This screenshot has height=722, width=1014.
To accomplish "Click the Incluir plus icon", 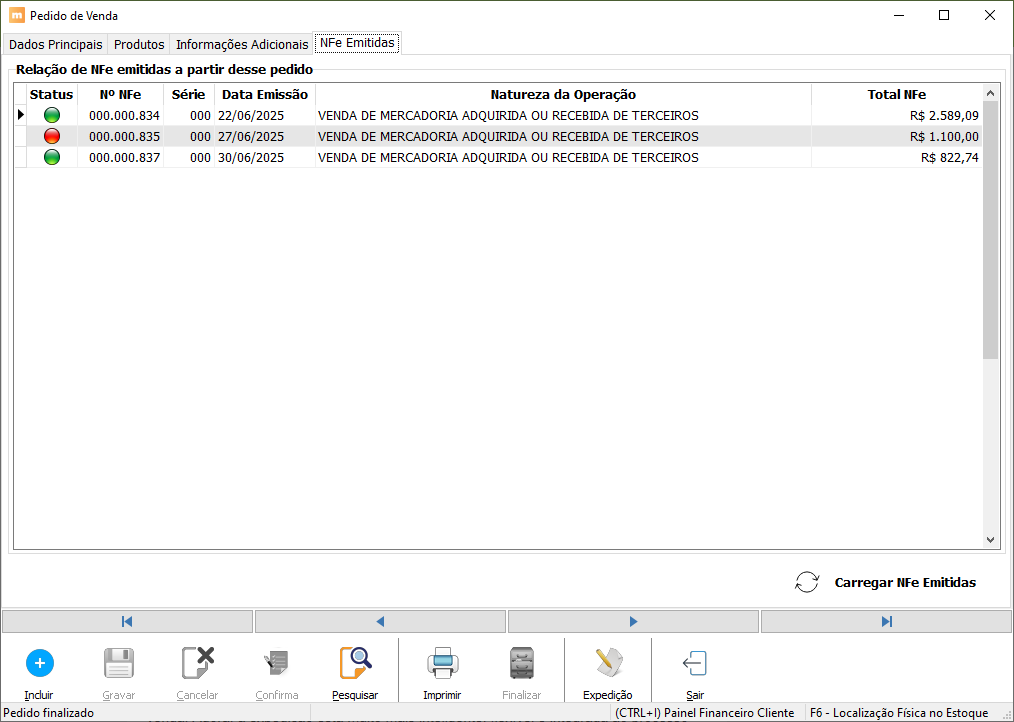I will click(x=39, y=662).
